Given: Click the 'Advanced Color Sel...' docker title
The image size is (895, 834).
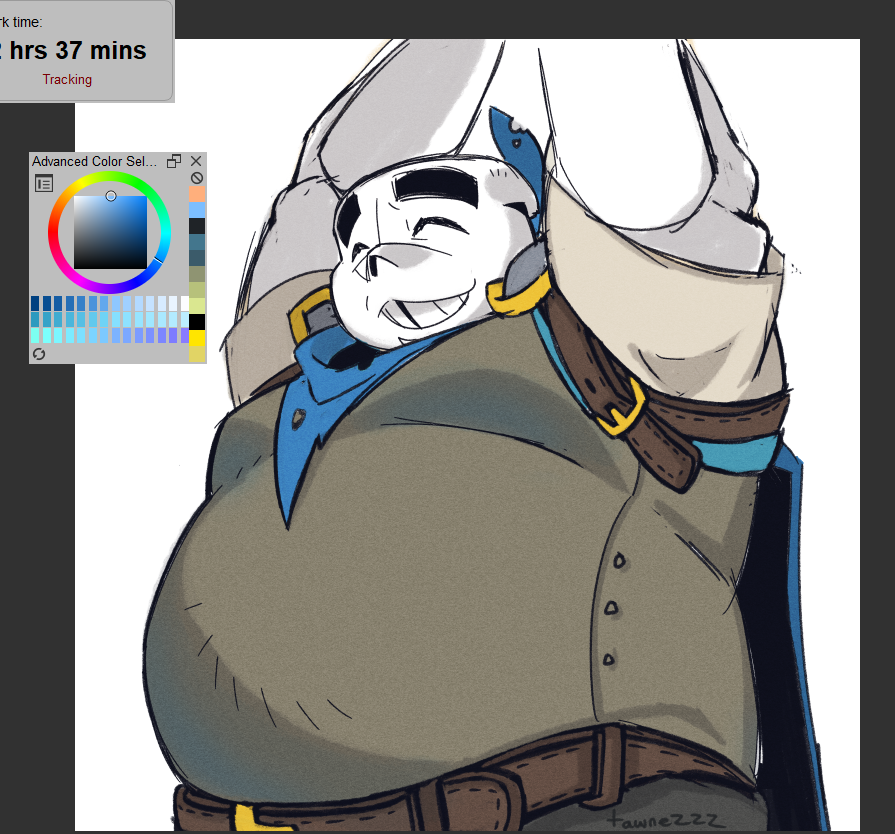Looking at the screenshot, I should (94, 162).
